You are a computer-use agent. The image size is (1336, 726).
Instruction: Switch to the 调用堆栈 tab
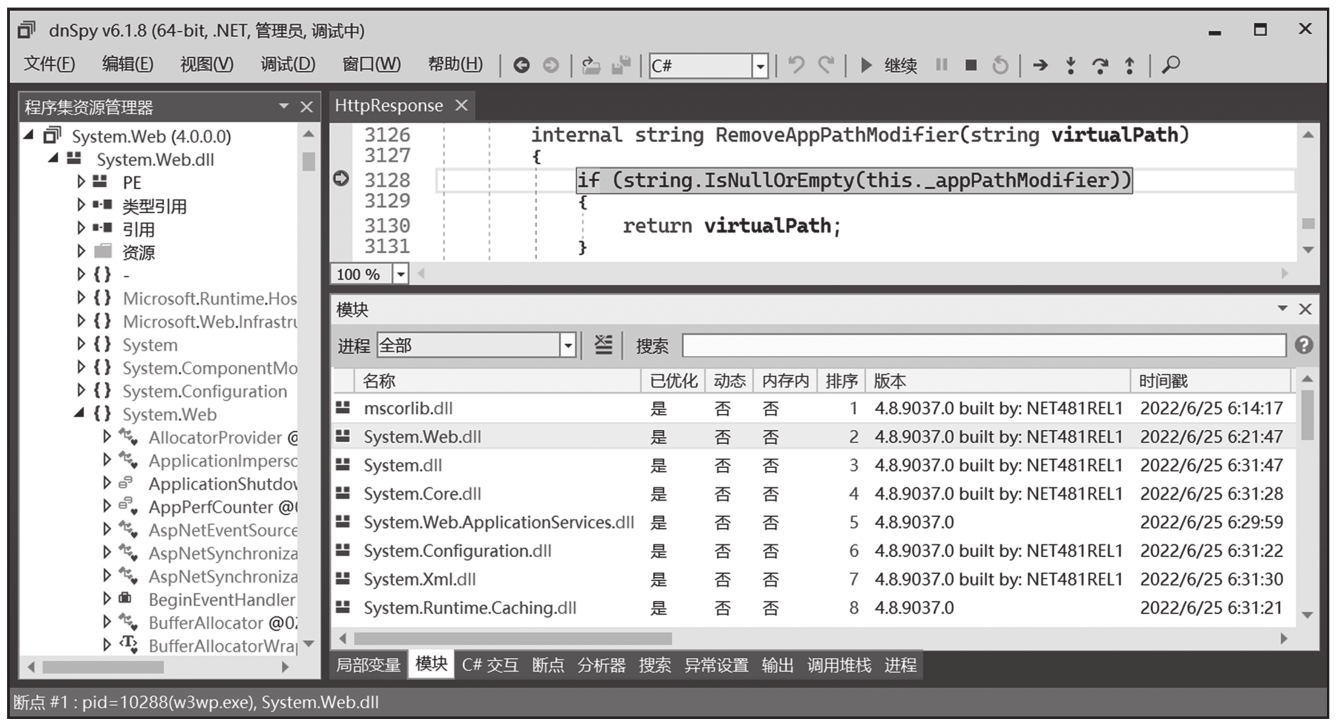click(839, 665)
